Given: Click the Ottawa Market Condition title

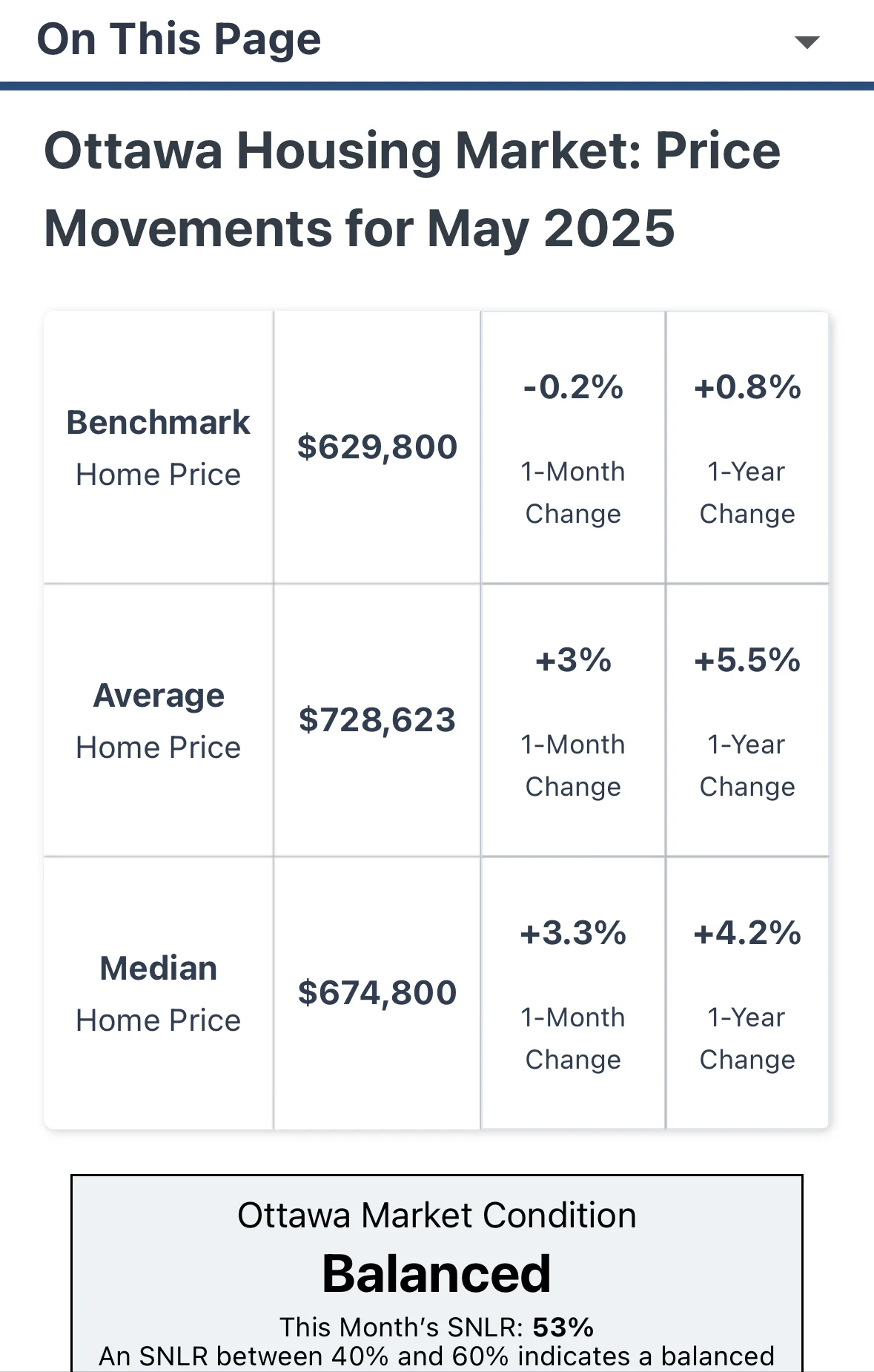Looking at the screenshot, I should coord(437,1216).
